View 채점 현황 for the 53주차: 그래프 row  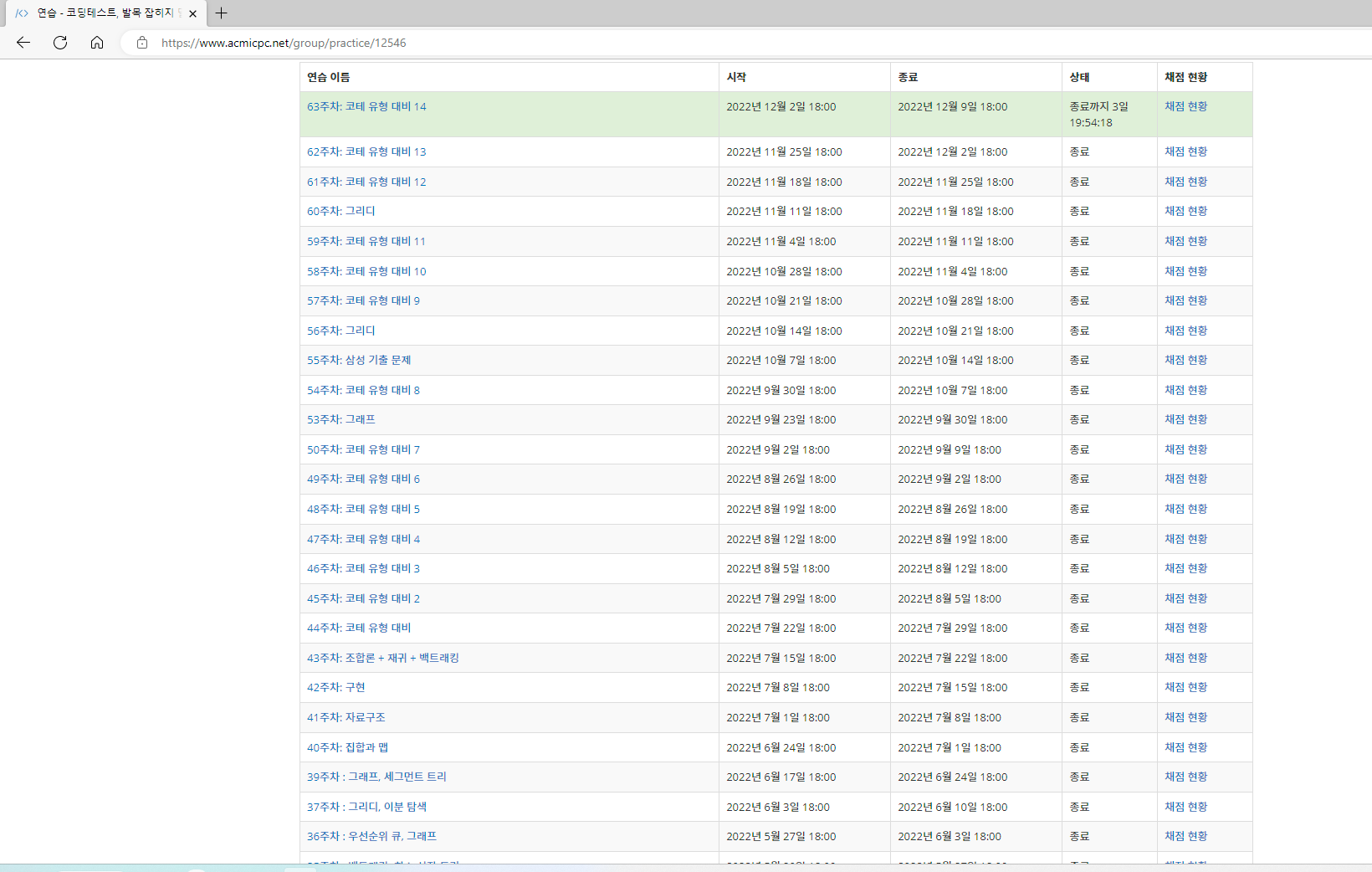click(x=1185, y=420)
